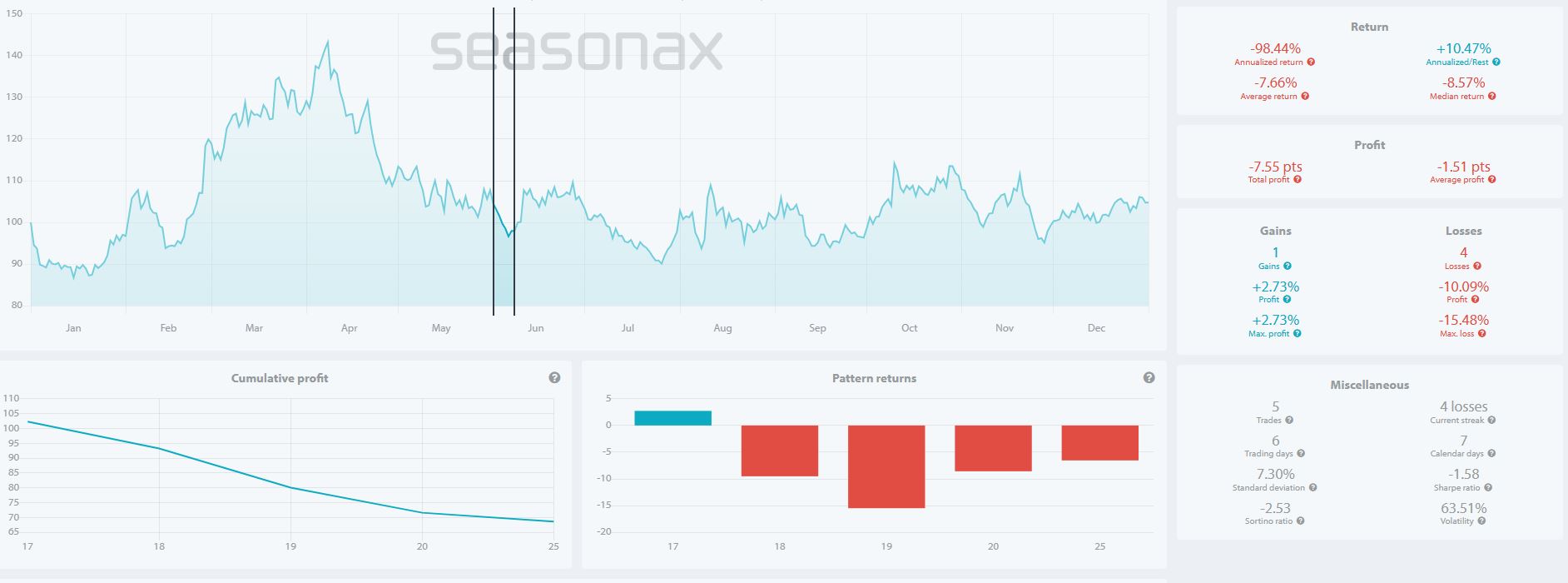Click Current streak help icon
Viewport: 1568px width, 583px height.
coord(1491,421)
